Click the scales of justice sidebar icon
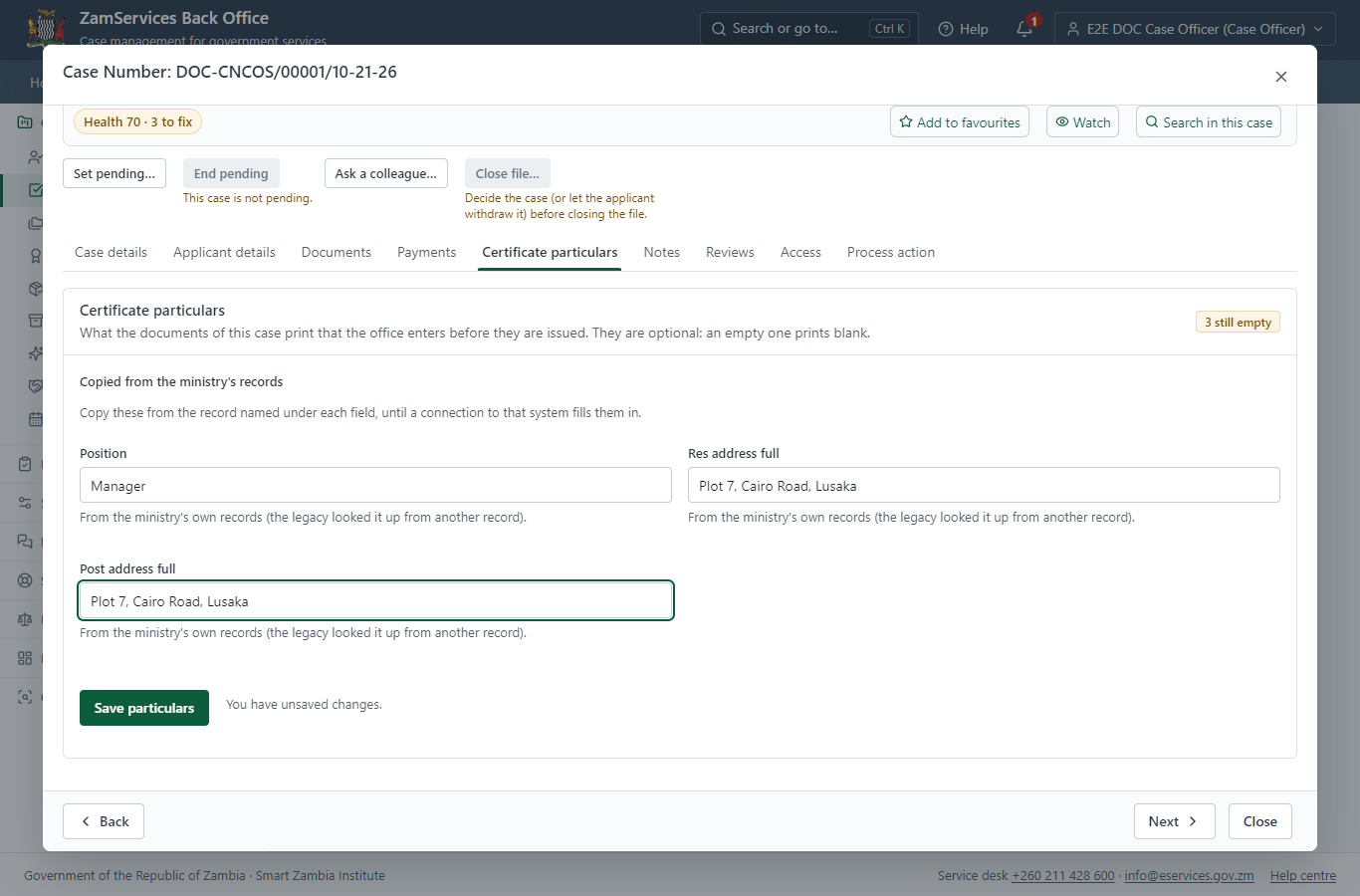Image resolution: width=1360 pixels, height=896 pixels. 25,619
